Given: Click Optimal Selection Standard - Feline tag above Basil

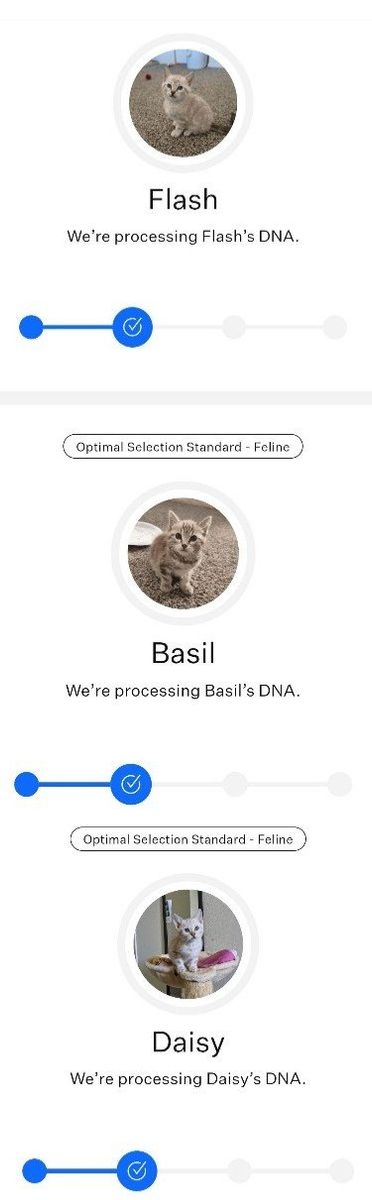Looking at the screenshot, I should pyautogui.click(x=183, y=447).
